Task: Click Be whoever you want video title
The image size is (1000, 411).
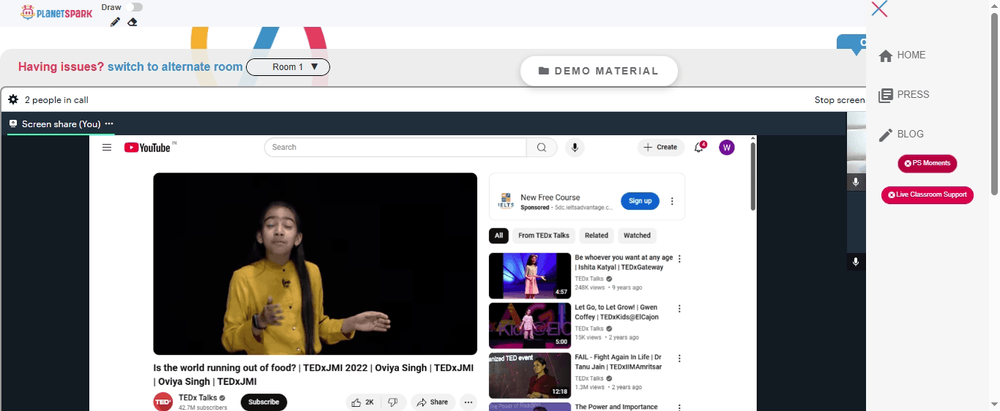Action: point(624,262)
